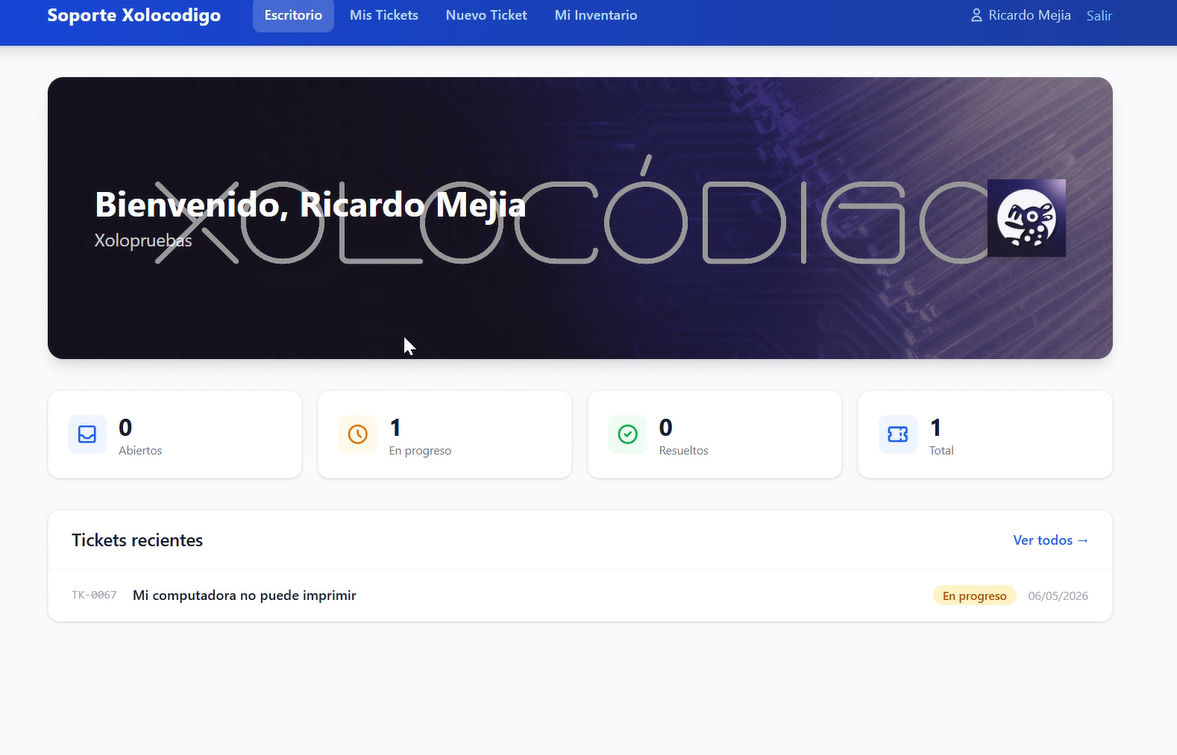Click the Soporte Xolocodigo brand title
The image size is (1177, 755).
click(x=134, y=15)
